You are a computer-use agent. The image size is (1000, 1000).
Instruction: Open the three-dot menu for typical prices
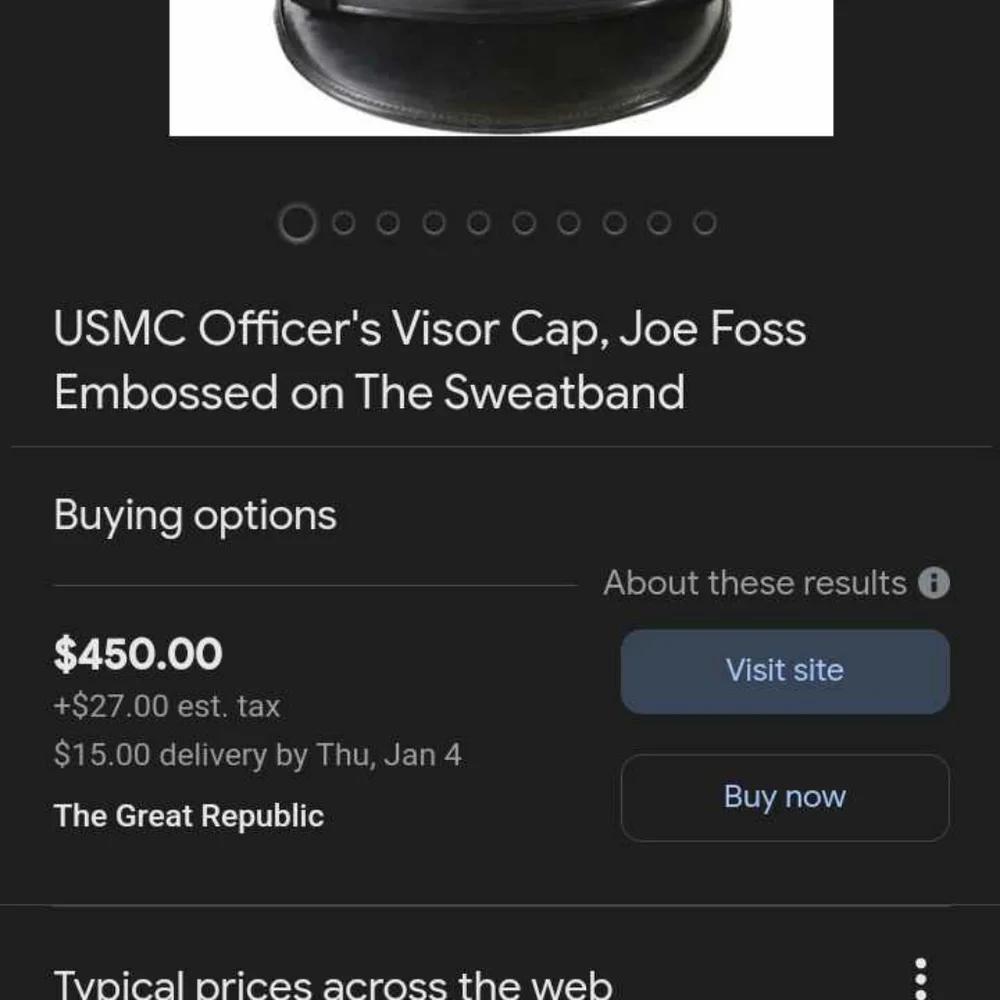(x=920, y=978)
